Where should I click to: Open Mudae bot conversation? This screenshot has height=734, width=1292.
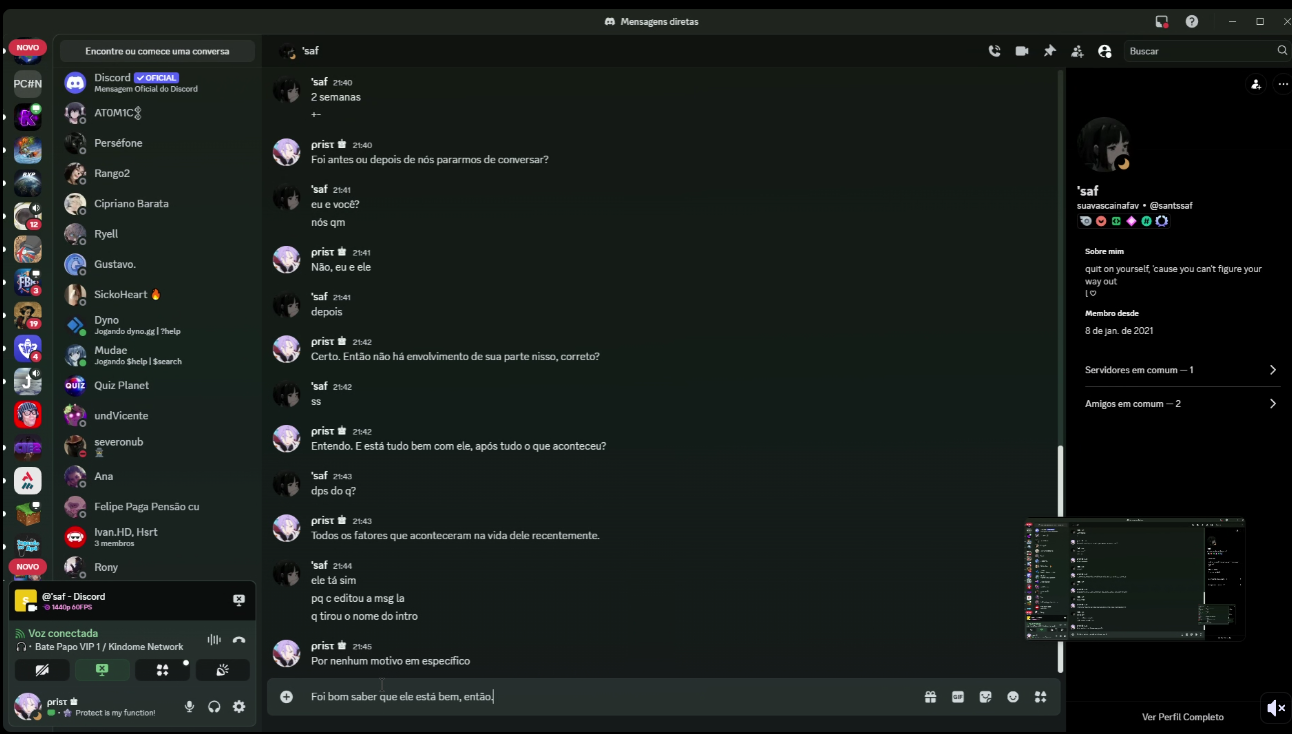tap(158, 355)
